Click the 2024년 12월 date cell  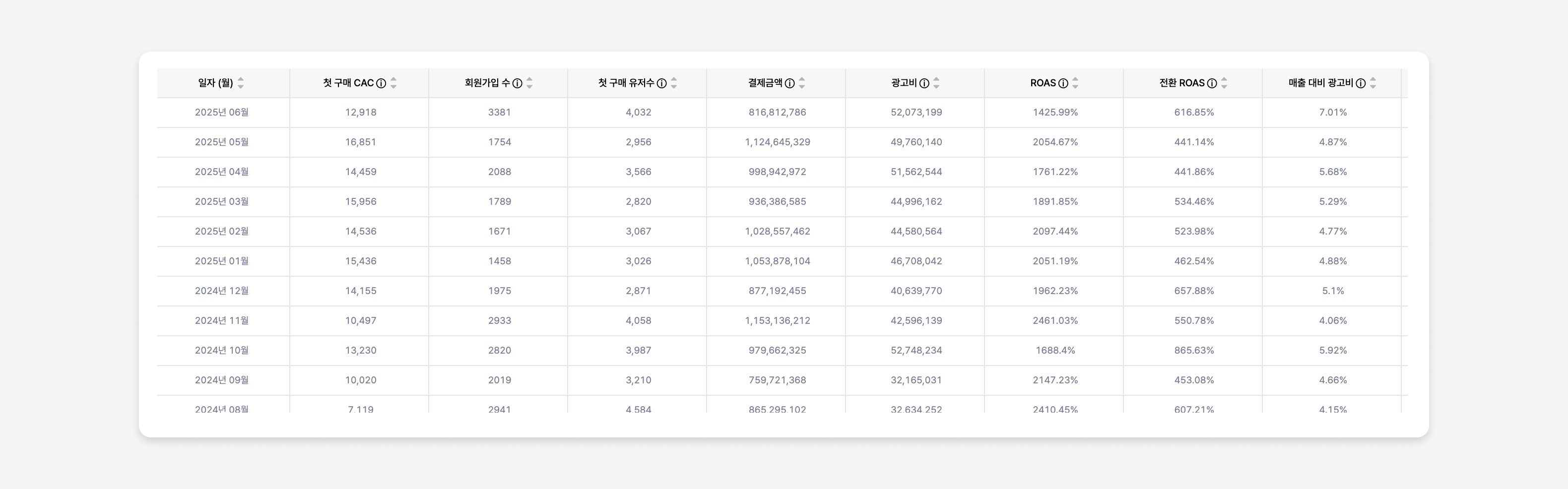[x=222, y=291]
